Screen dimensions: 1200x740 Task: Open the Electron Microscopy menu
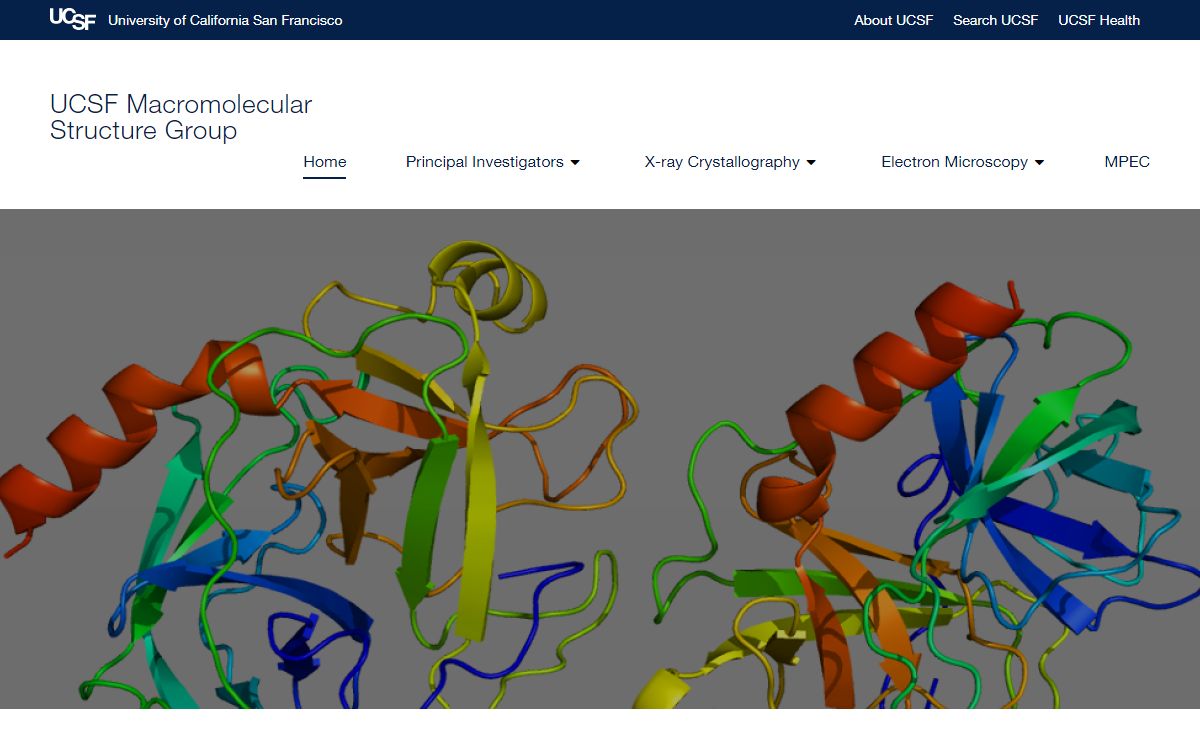coord(954,162)
